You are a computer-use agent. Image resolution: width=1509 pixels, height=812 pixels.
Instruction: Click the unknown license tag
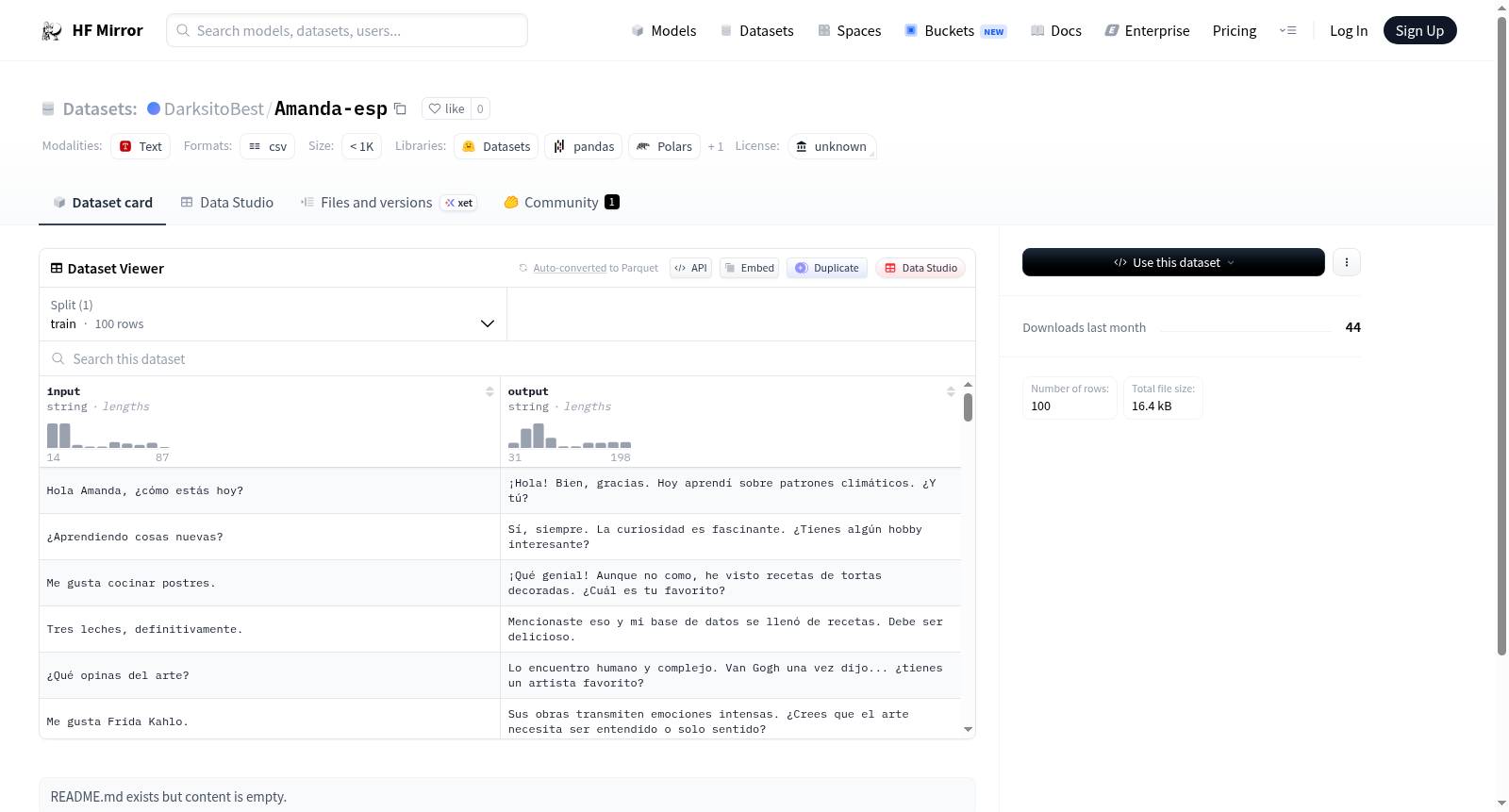coord(832,146)
